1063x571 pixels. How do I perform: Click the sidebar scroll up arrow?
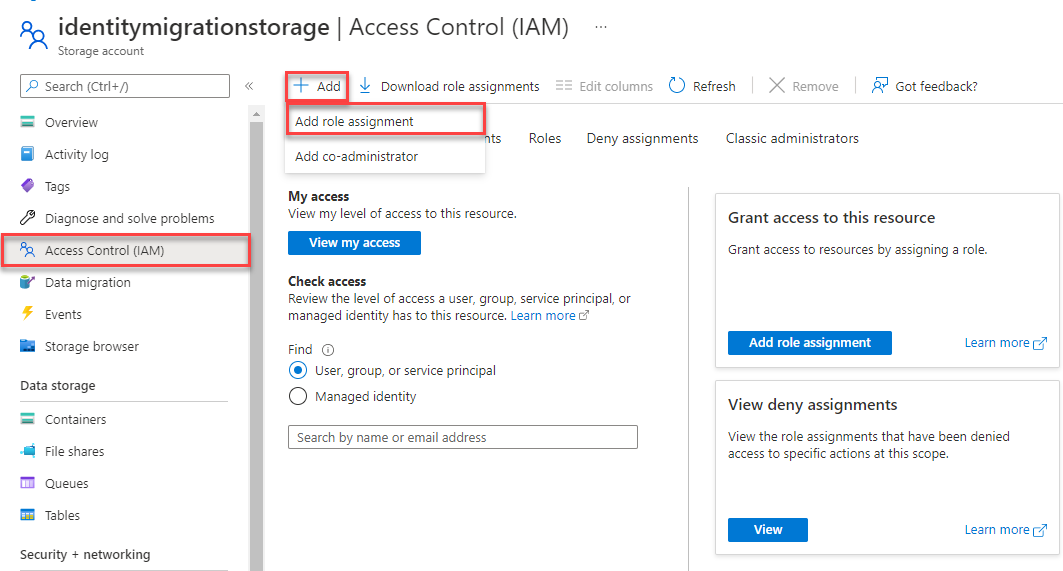pyautogui.click(x=256, y=114)
